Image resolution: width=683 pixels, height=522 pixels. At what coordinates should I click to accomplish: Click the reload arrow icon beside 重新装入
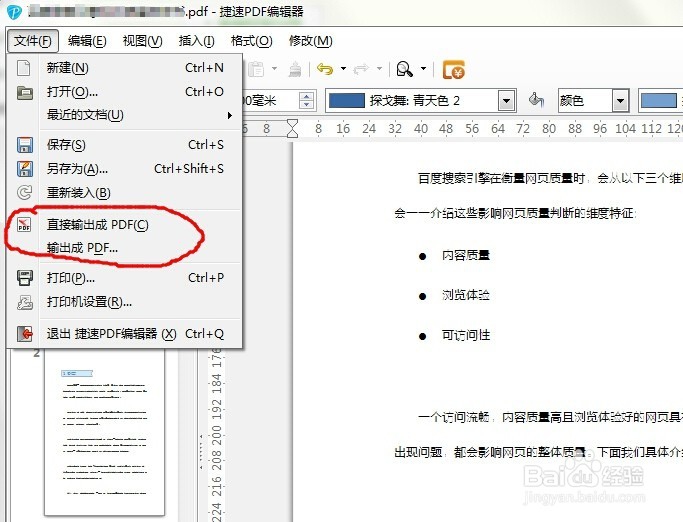(24, 192)
